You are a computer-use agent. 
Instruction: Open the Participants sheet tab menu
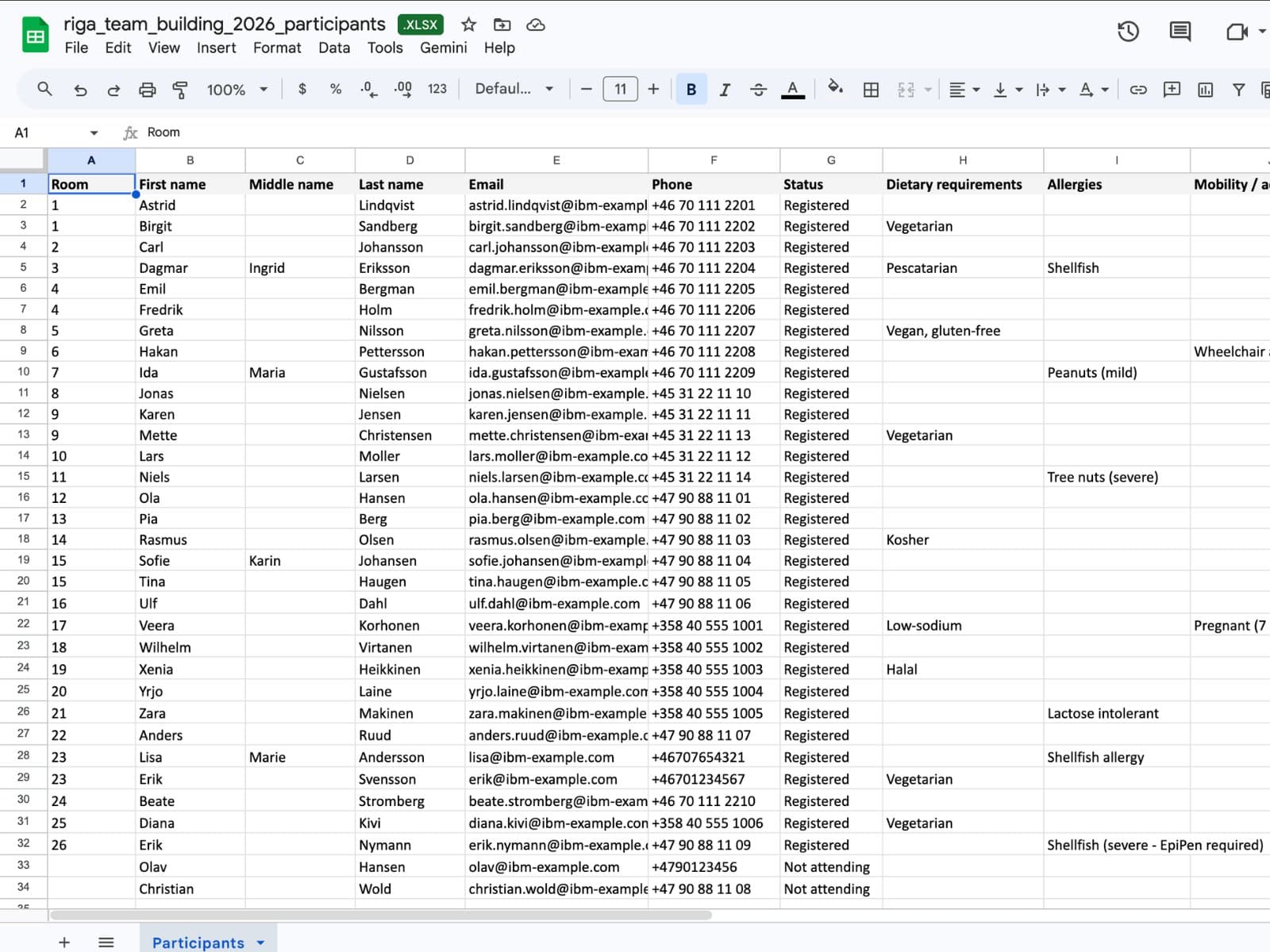click(x=260, y=942)
